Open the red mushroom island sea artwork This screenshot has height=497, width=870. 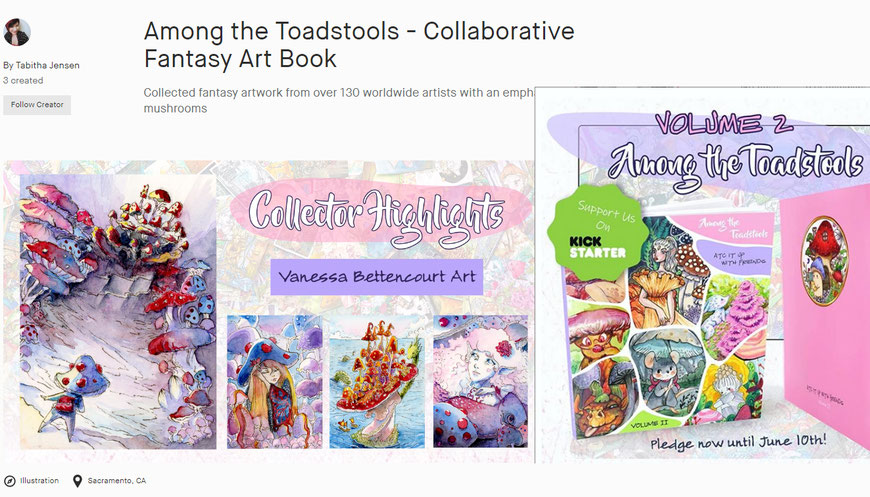tap(377, 382)
